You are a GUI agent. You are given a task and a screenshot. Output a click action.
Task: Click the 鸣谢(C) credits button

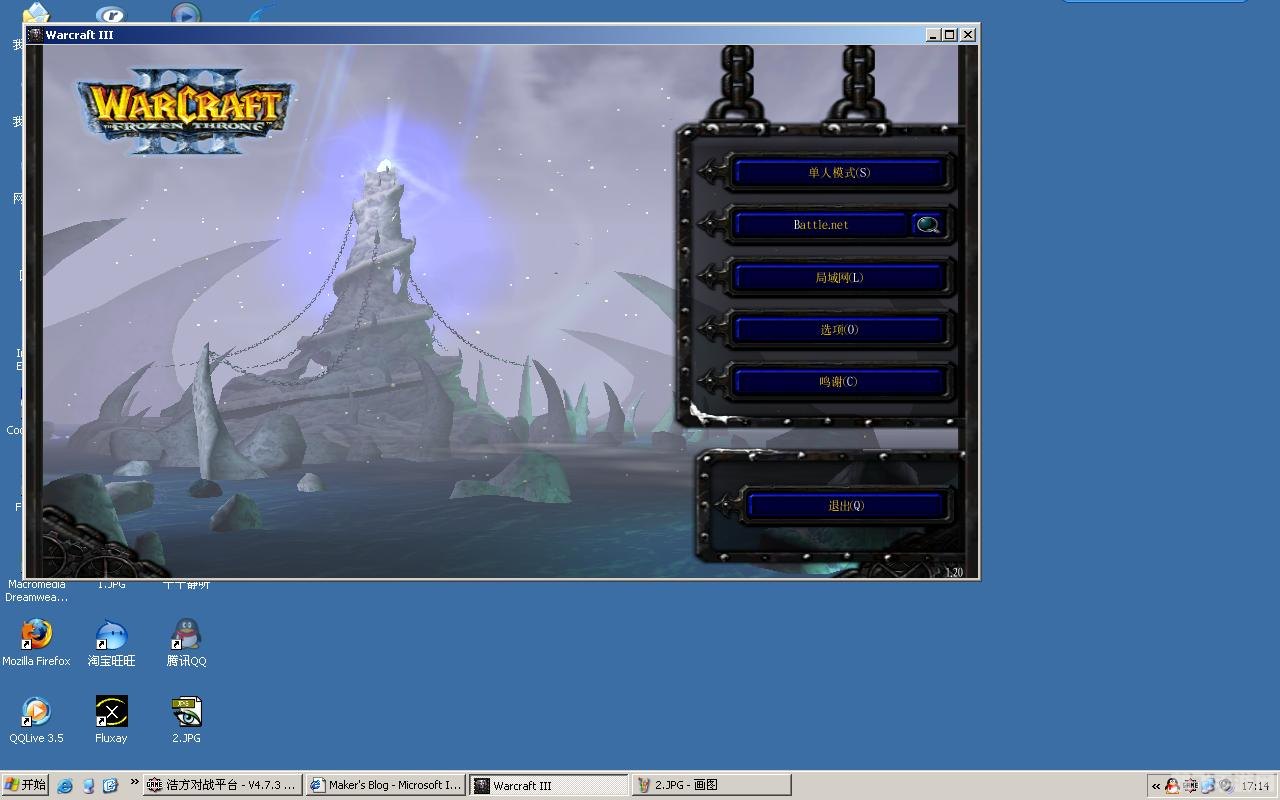tap(838, 382)
